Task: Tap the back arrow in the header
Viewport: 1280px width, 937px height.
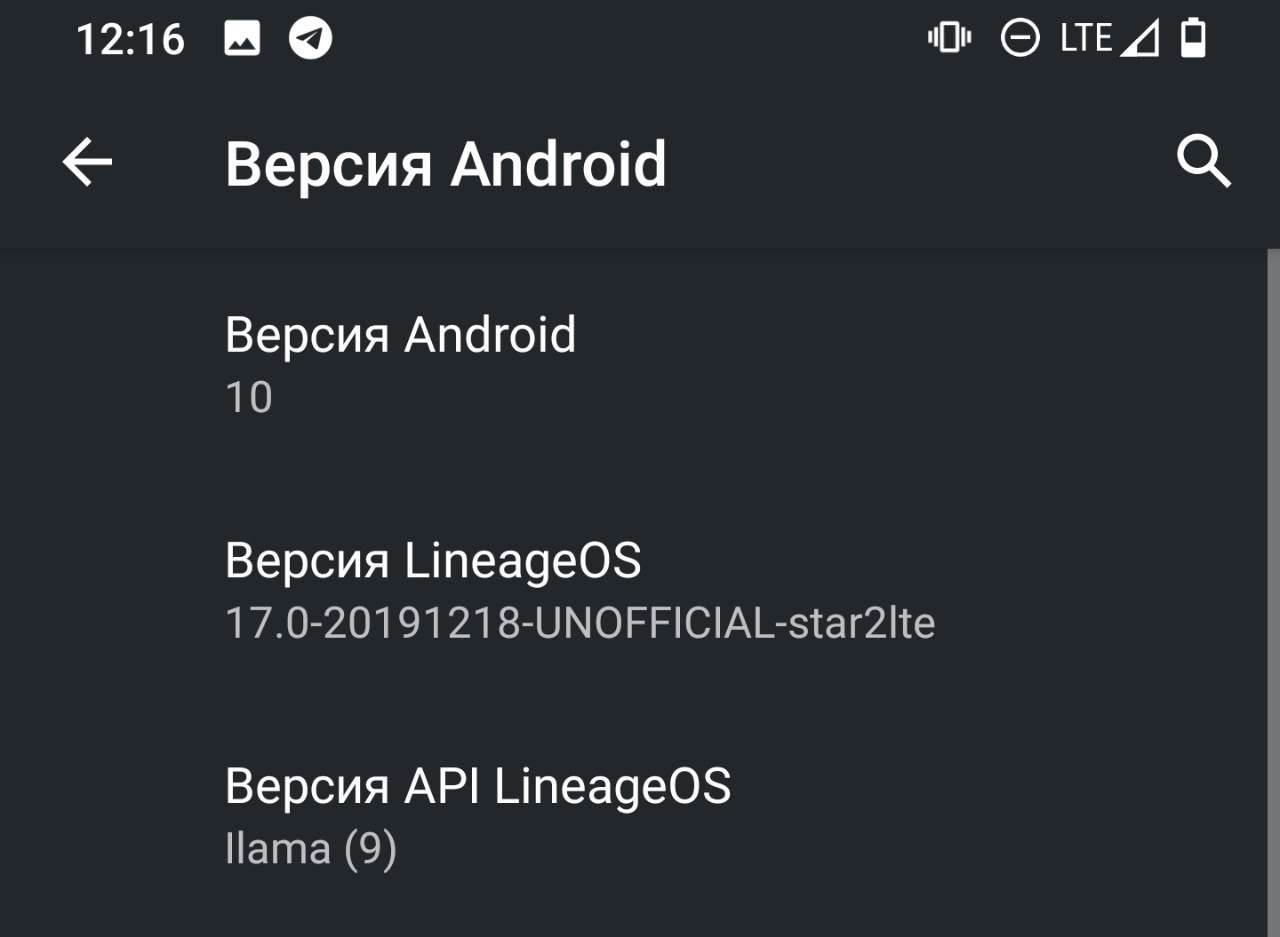Action: point(87,163)
